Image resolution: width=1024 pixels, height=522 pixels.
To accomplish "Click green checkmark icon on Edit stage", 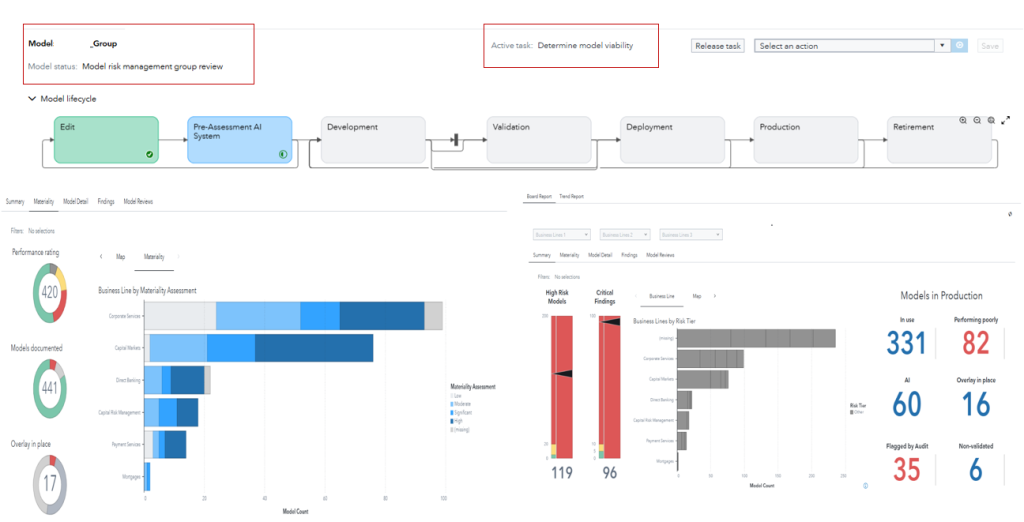I will click(149, 154).
